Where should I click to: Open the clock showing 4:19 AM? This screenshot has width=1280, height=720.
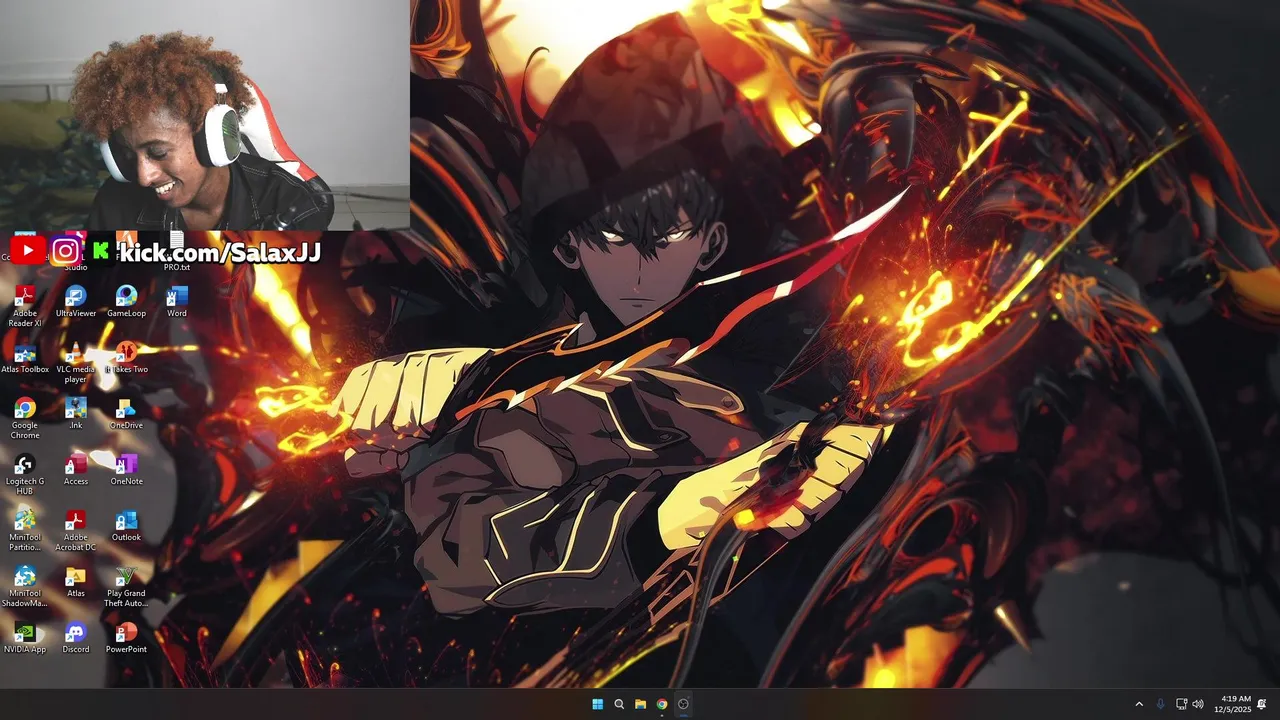(x=1232, y=704)
